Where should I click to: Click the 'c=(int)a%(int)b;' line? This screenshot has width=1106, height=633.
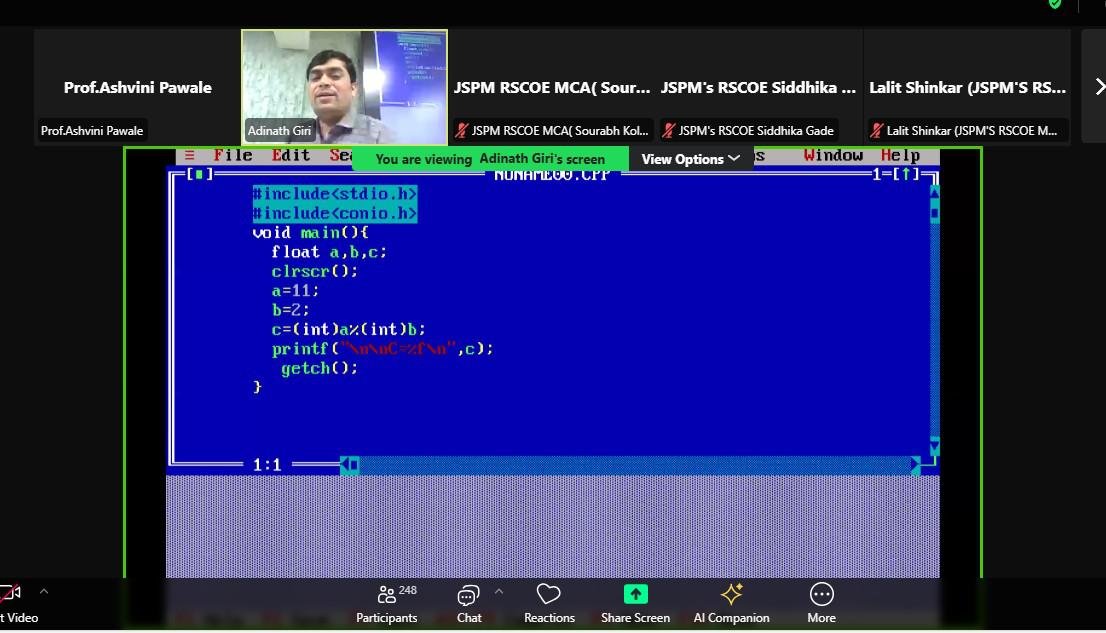[348, 329]
